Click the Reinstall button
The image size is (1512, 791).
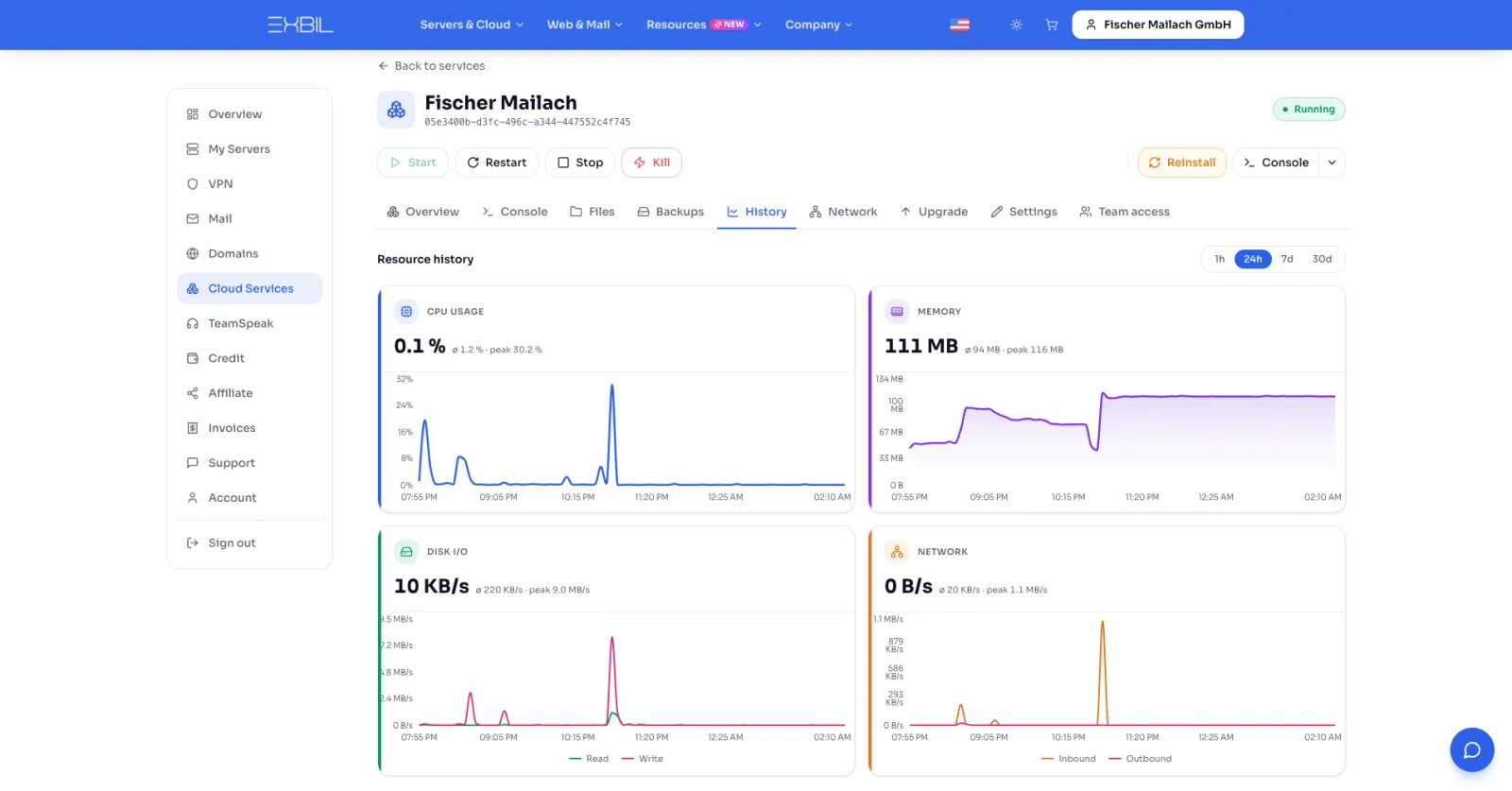1182,163
